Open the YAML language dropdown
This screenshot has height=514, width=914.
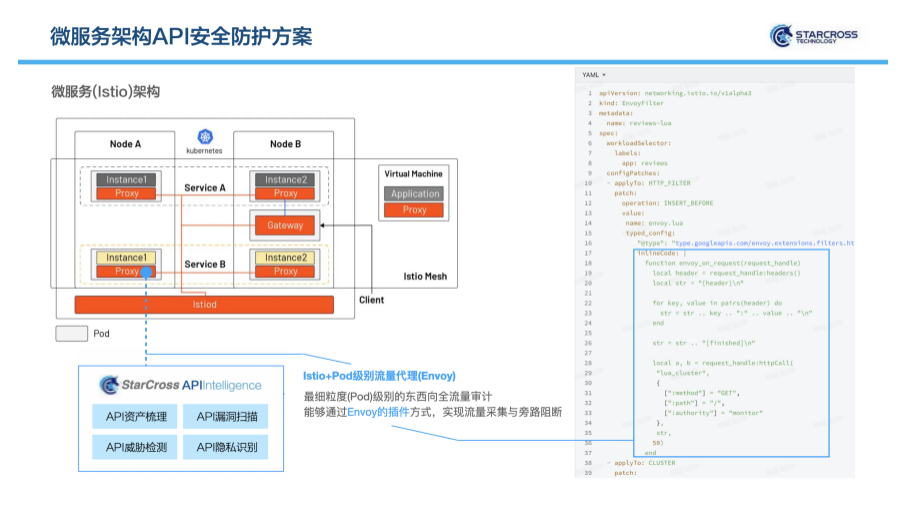tap(594, 75)
